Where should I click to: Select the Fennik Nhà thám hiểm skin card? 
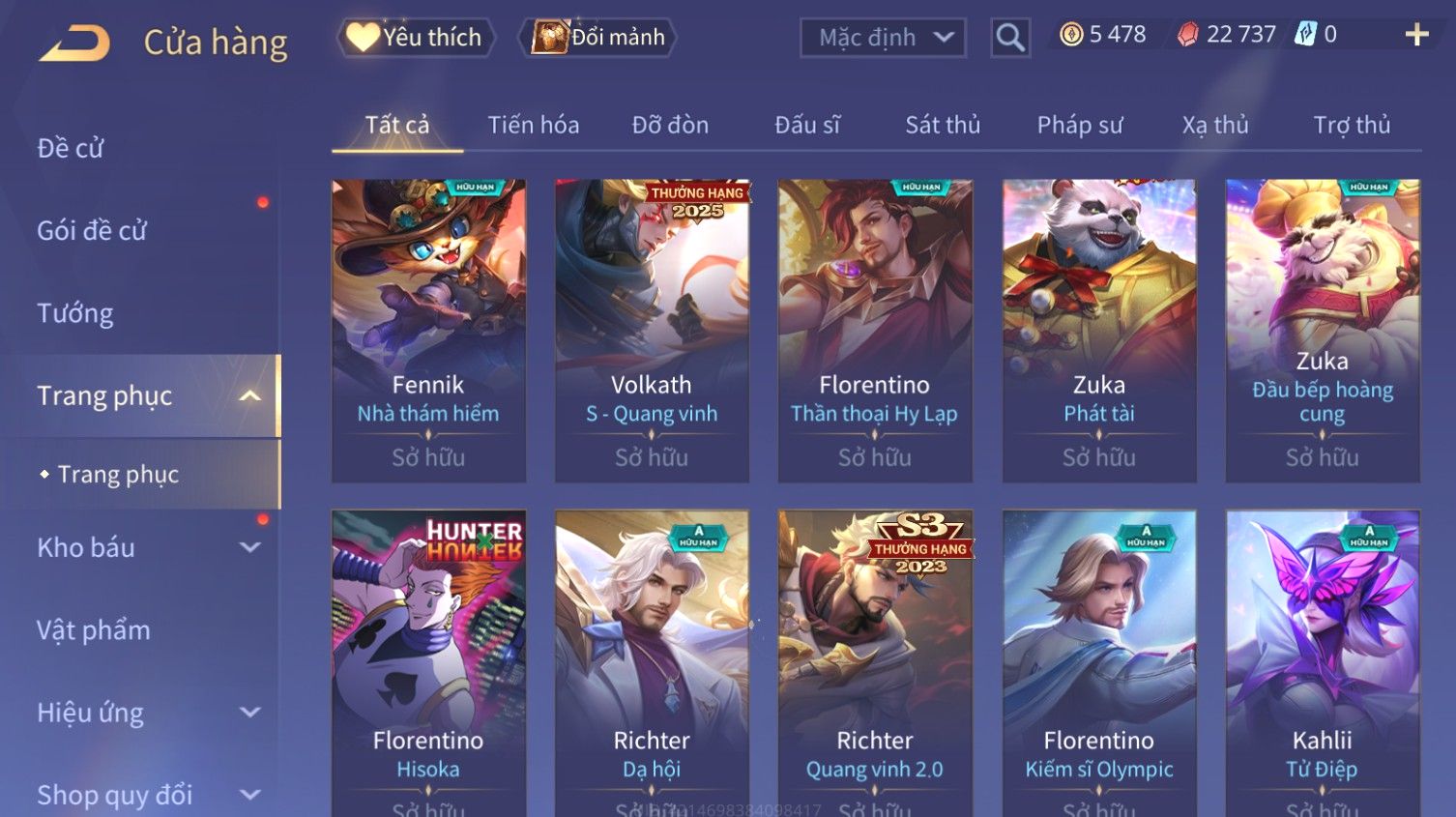pyautogui.click(x=428, y=331)
